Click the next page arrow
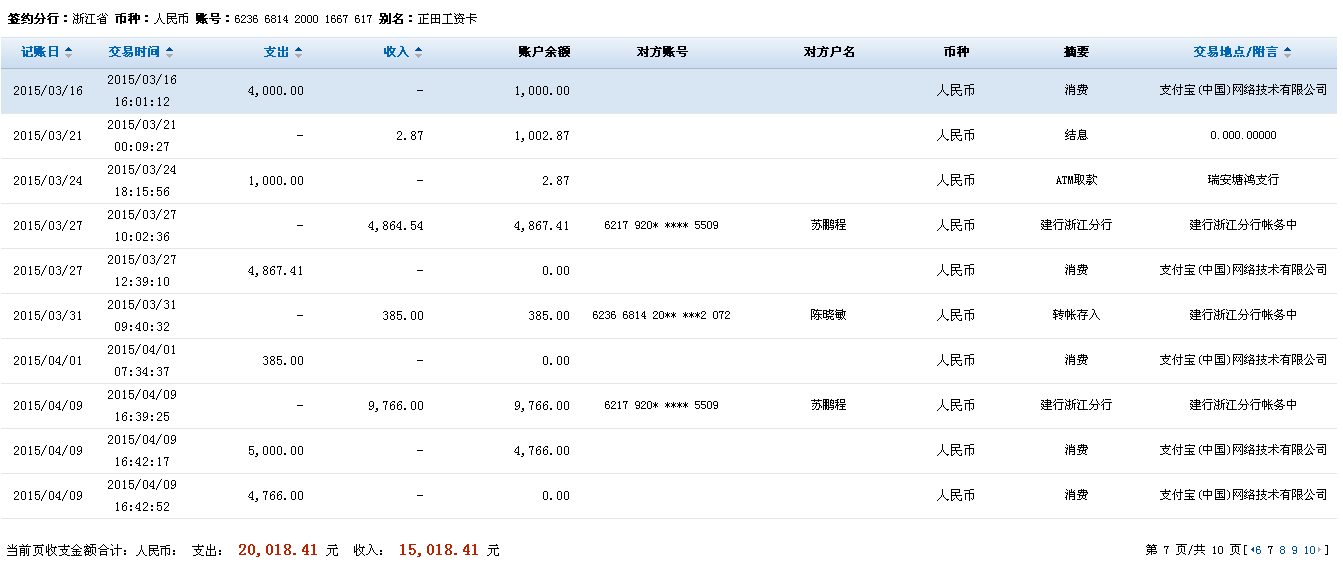Viewport: 1343px width, 565px height. 1322,550
